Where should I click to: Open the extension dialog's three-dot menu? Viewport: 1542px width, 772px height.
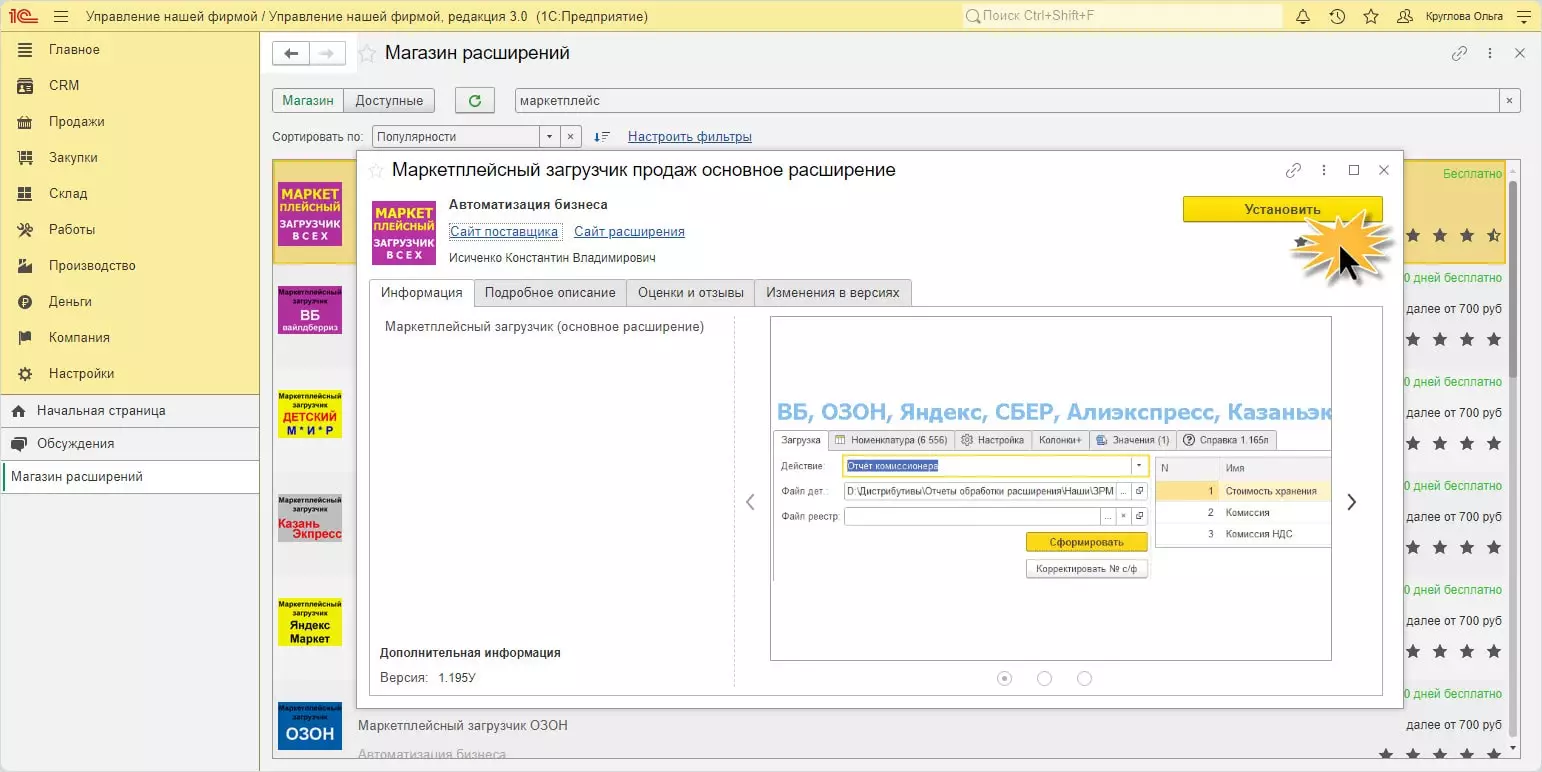1324,170
